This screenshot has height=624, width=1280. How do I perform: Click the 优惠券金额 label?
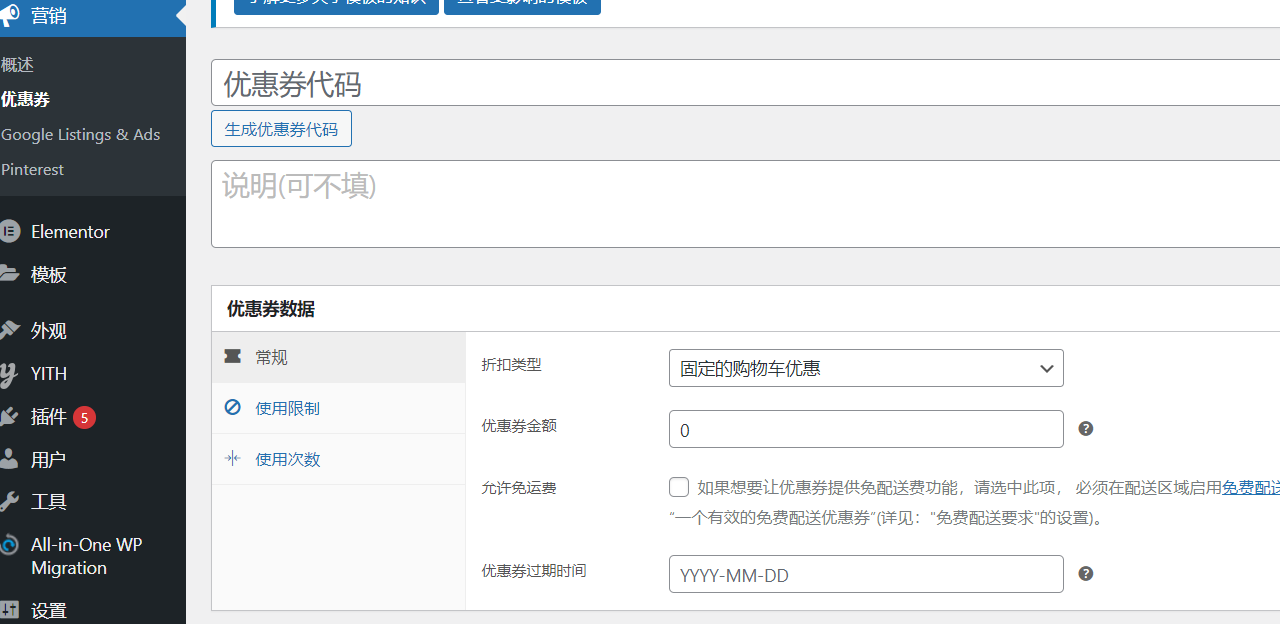click(x=519, y=426)
